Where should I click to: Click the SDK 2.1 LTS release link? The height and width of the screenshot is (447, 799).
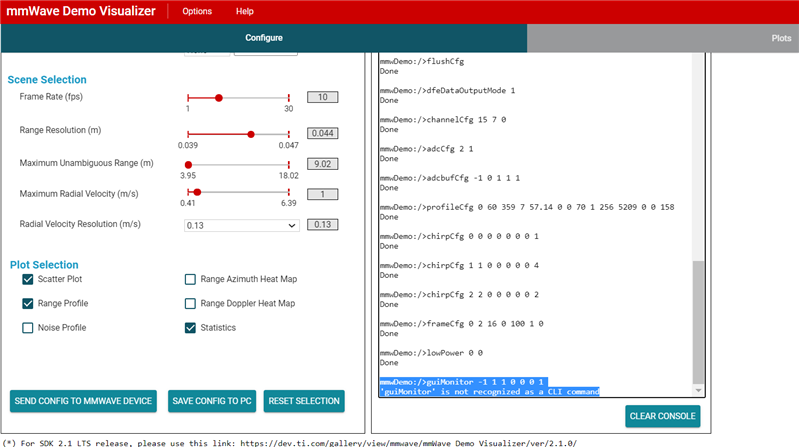point(409,443)
